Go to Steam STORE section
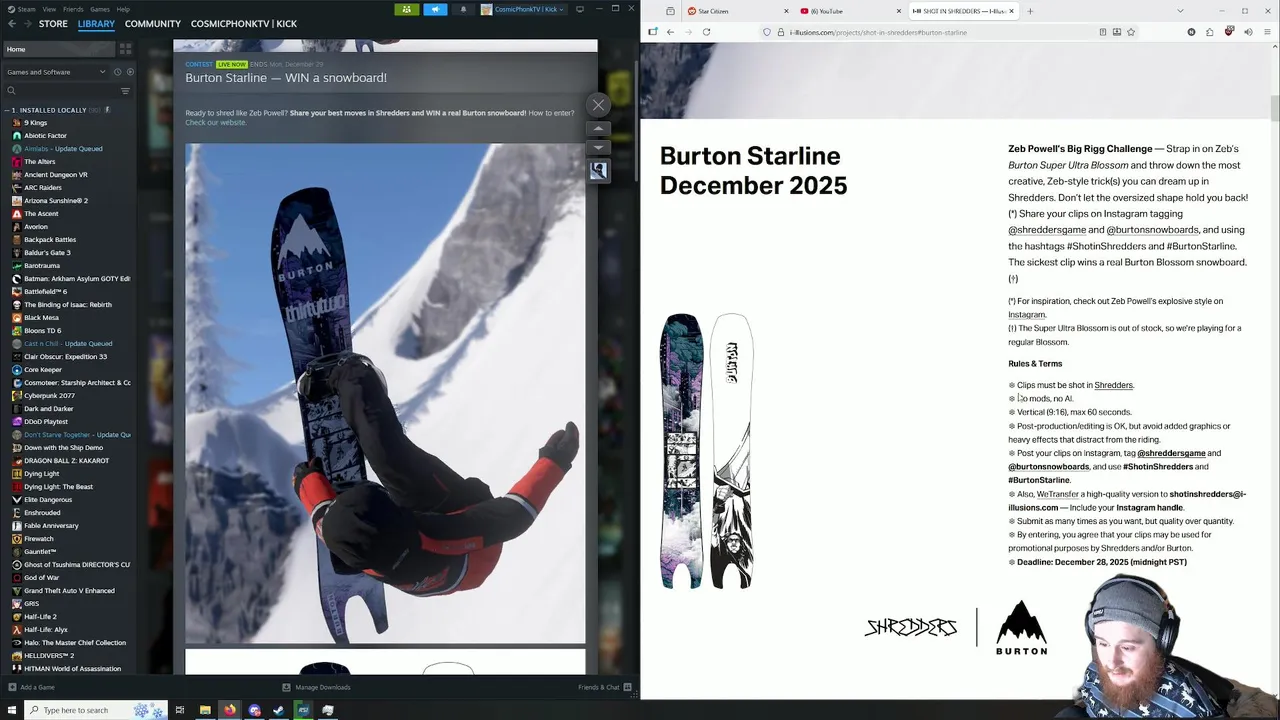 [x=53, y=24]
